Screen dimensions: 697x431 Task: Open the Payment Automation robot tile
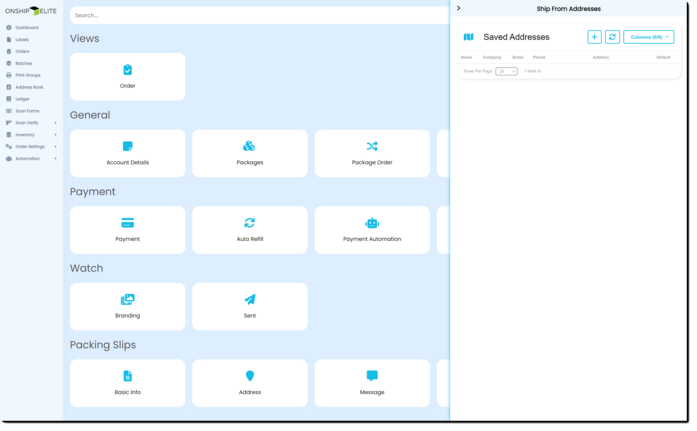tap(372, 230)
